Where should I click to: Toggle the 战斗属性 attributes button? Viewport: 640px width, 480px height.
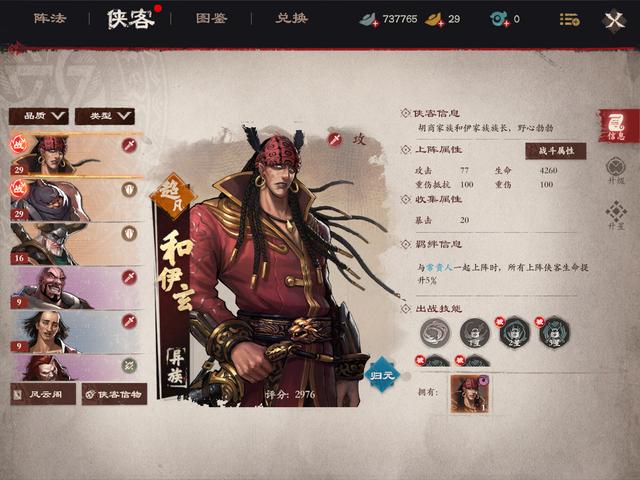(x=556, y=151)
